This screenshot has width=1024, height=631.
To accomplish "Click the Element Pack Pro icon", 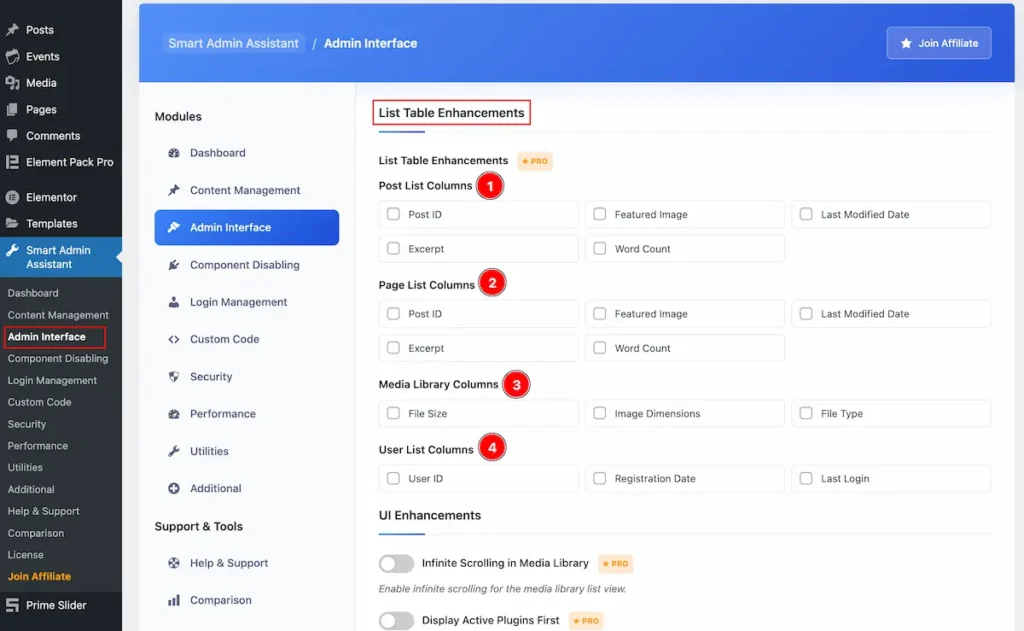I will pyautogui.click(x=12, y=162).
